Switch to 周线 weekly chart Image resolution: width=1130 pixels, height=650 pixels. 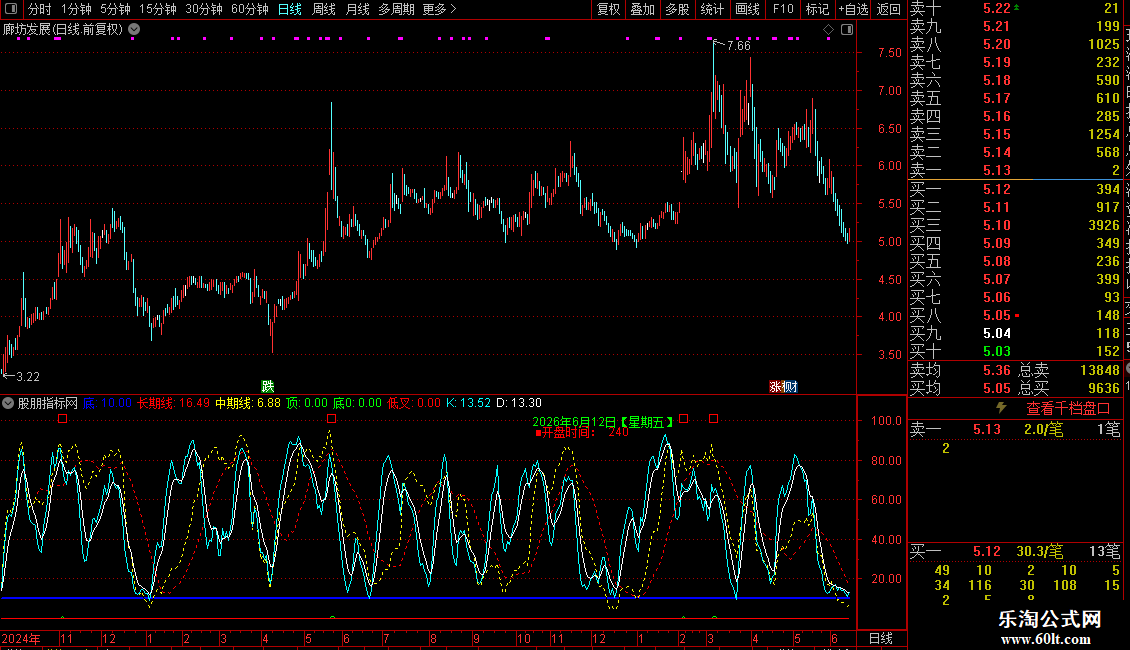coord(324,9)
